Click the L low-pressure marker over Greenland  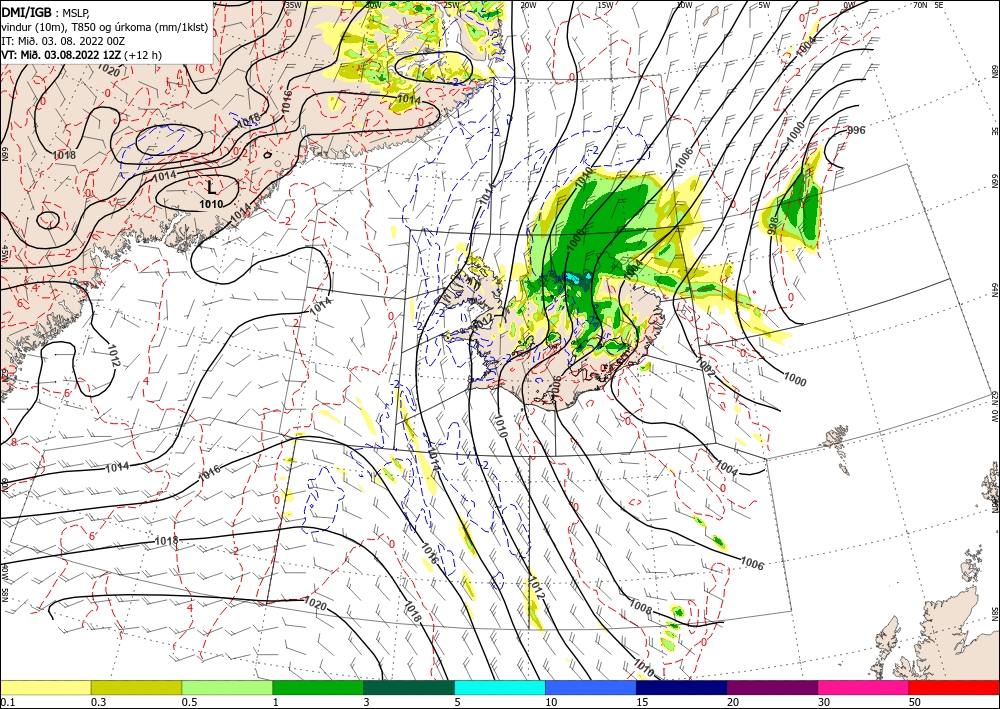(x=211, y=187)
